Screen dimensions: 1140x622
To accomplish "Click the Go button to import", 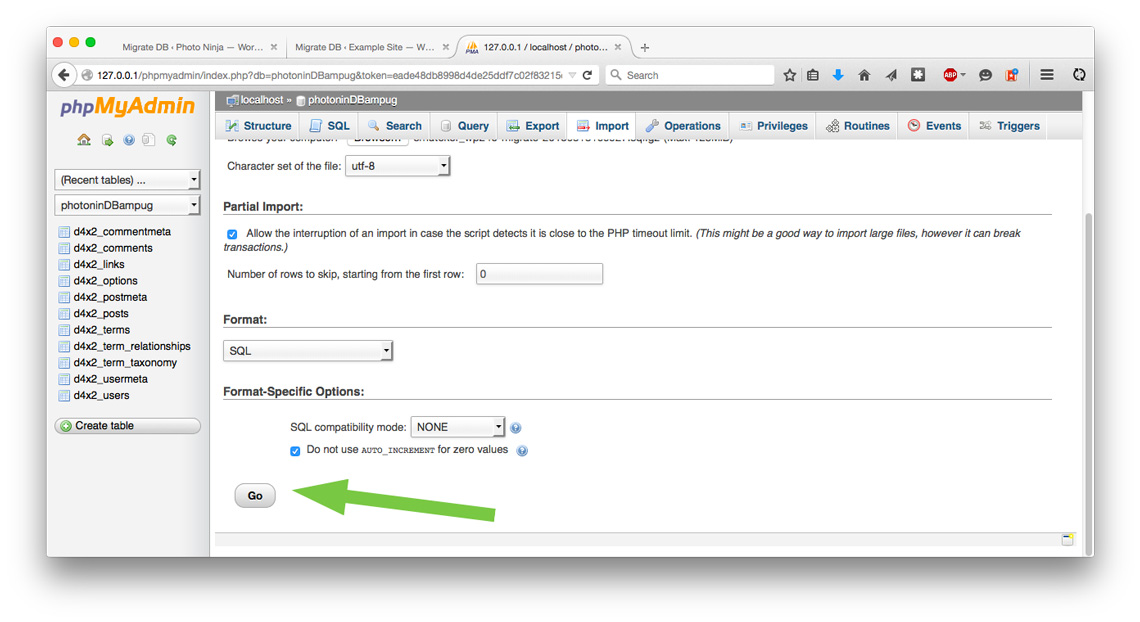I will [x=254, y=496].
